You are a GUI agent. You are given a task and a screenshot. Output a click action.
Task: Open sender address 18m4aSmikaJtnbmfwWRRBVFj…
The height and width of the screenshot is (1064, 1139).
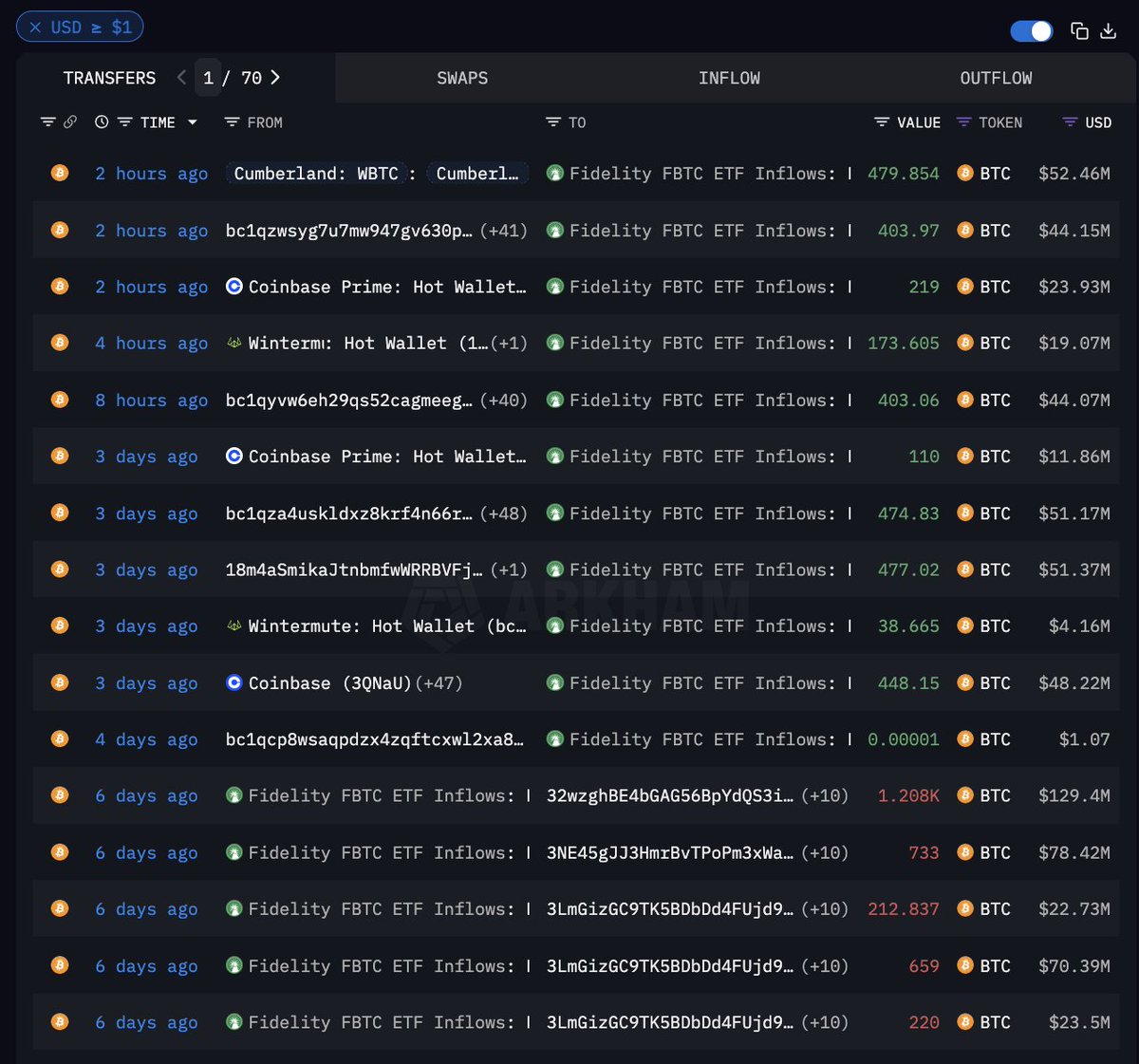[353, 569]
